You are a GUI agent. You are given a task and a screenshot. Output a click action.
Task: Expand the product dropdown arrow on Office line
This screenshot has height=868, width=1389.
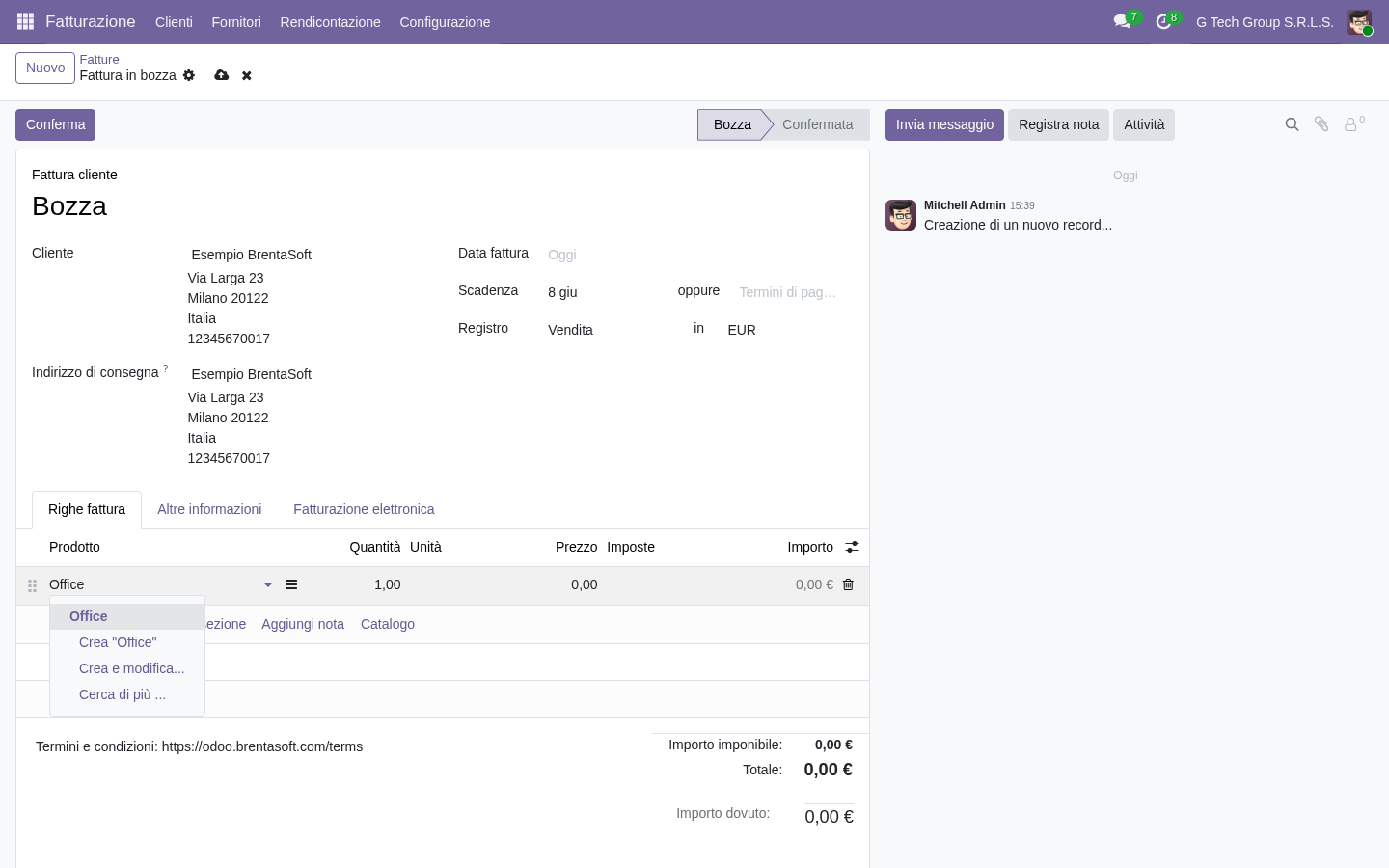click(268, 585)
